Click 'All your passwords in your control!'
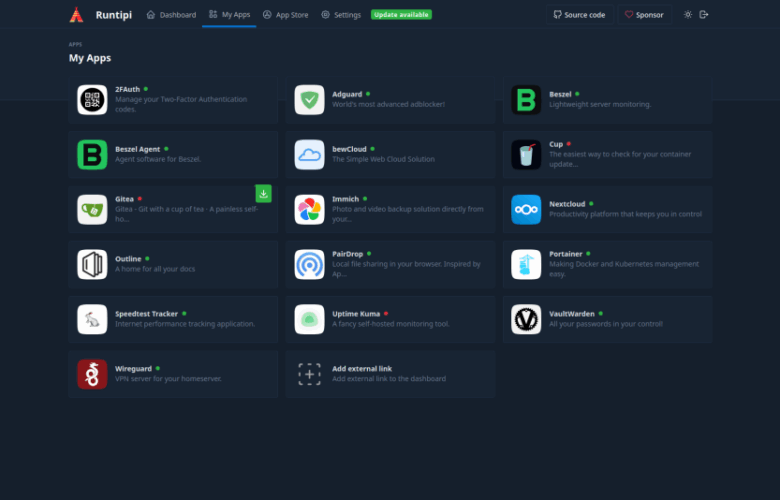Viewport: 780px width, 500px height. [605, 323]
